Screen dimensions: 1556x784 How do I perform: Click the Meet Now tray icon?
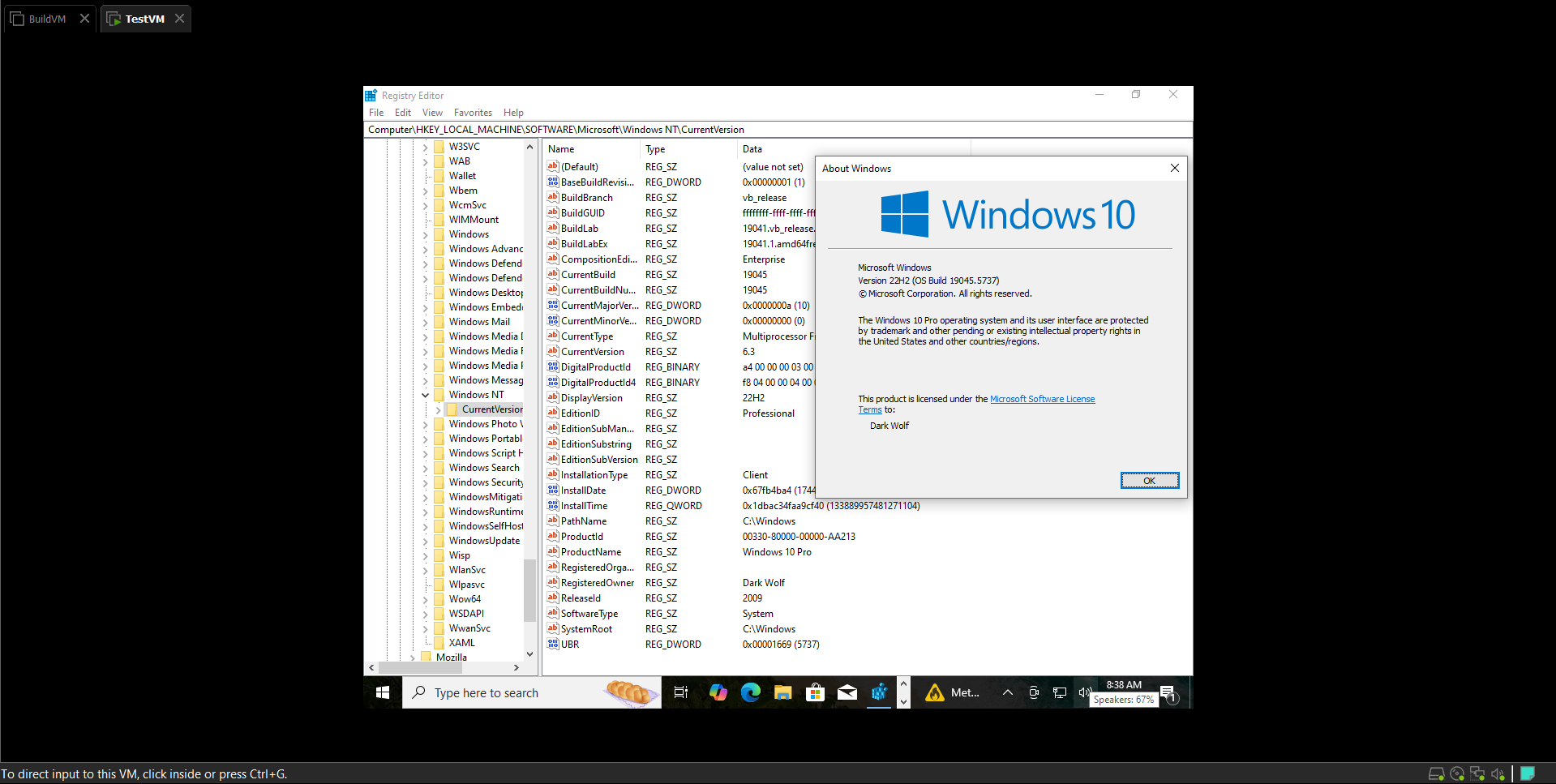(x=1034, y=692)
